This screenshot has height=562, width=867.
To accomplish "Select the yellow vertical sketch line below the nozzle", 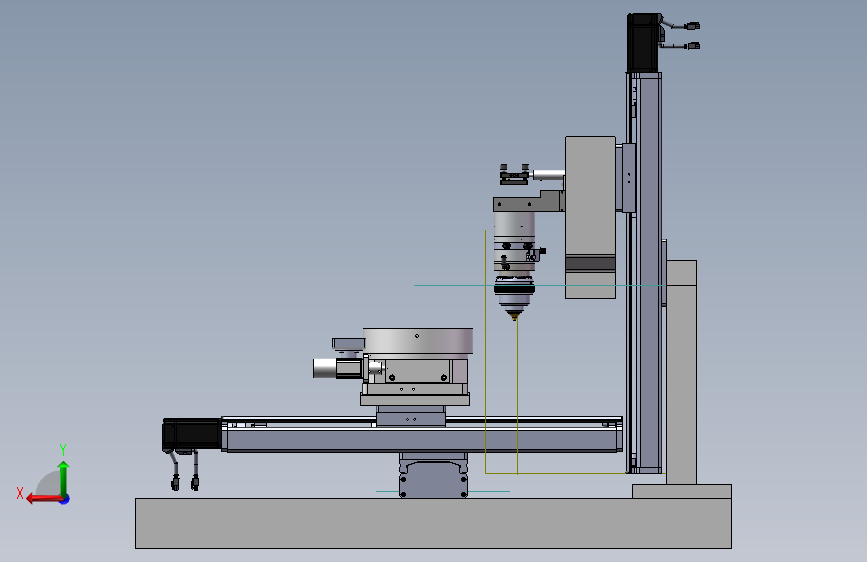I will [x=517, y=397].
